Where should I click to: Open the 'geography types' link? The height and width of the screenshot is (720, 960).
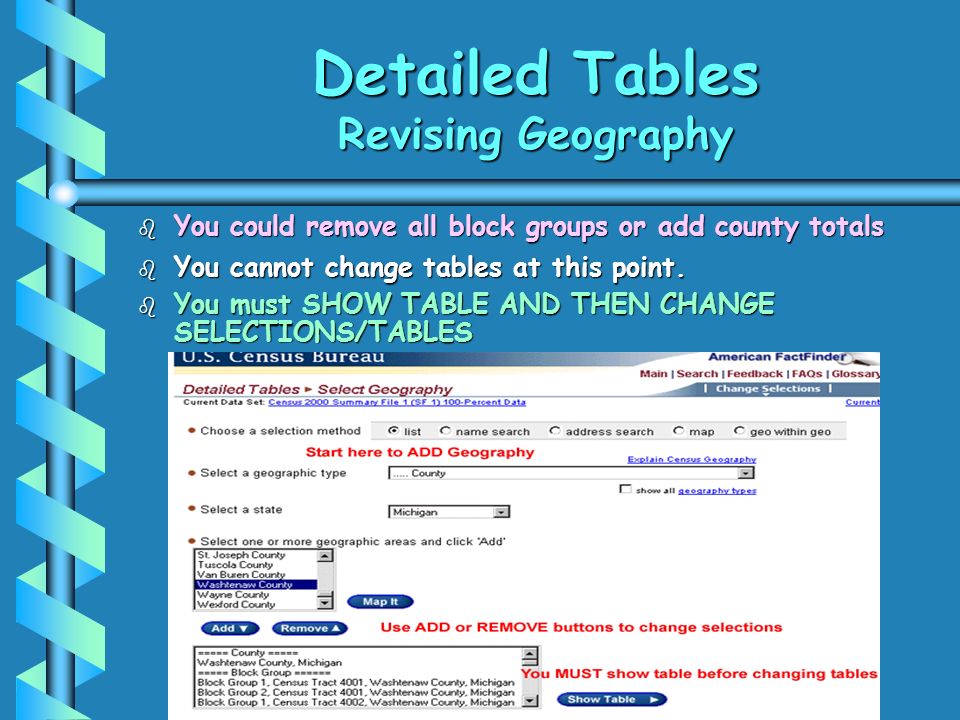[717, 490]
